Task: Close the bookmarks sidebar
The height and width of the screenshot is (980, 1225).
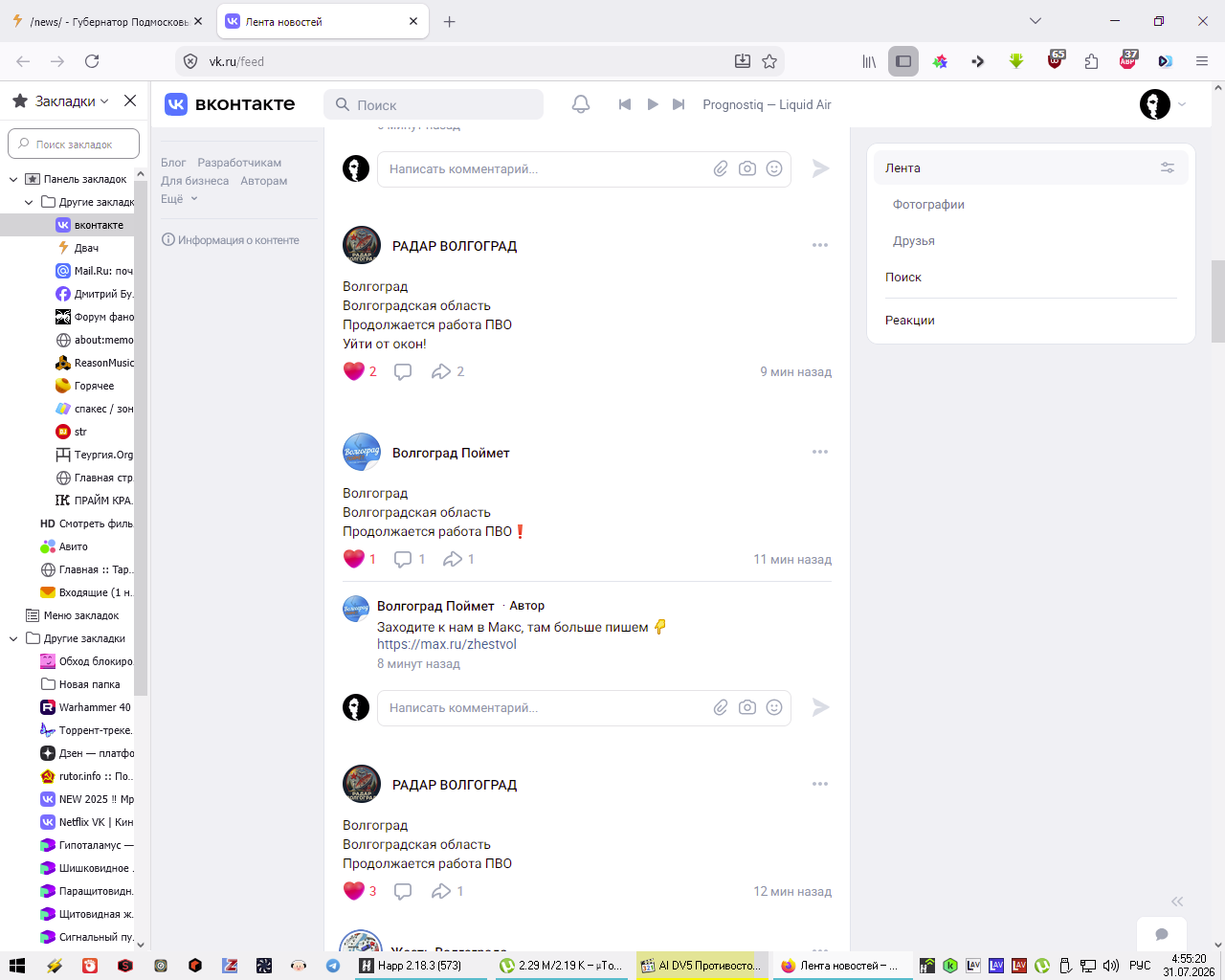Action: tap(130, 100)
